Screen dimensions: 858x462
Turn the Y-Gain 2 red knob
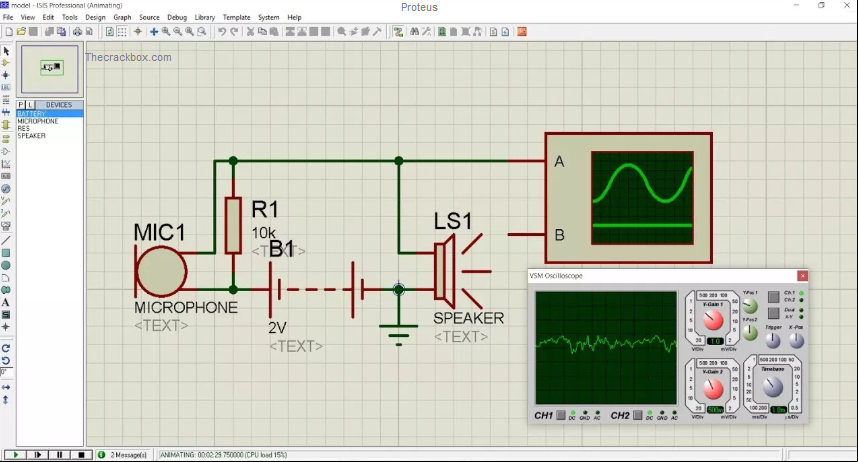(712, 389)
